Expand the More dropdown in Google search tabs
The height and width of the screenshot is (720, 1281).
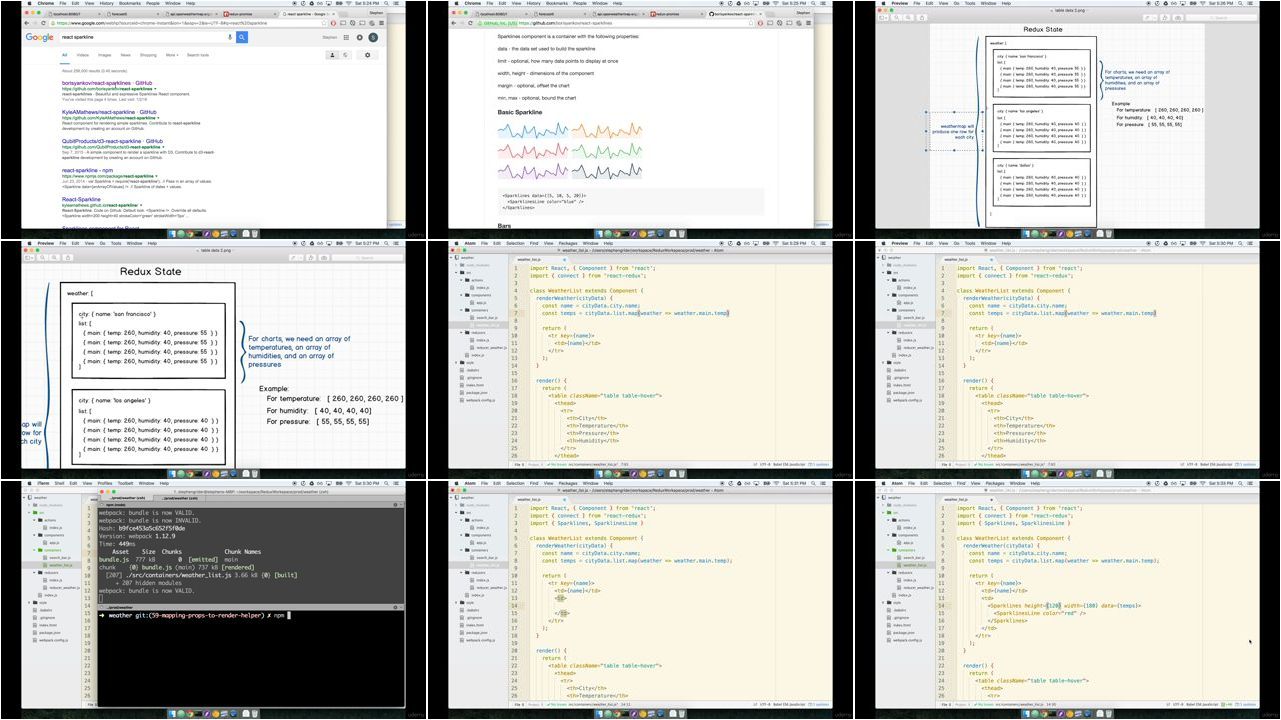point(172,55)
